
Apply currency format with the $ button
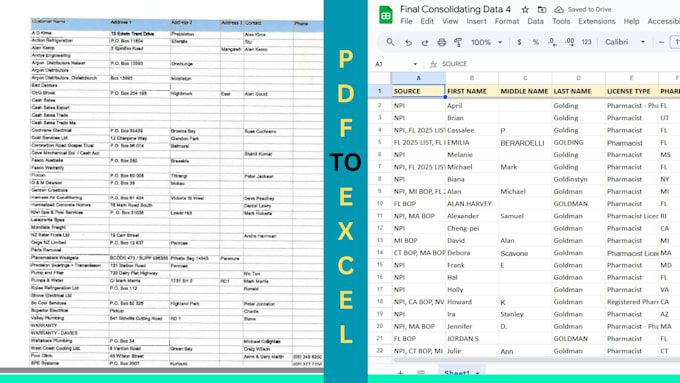(x=519, y=42)
